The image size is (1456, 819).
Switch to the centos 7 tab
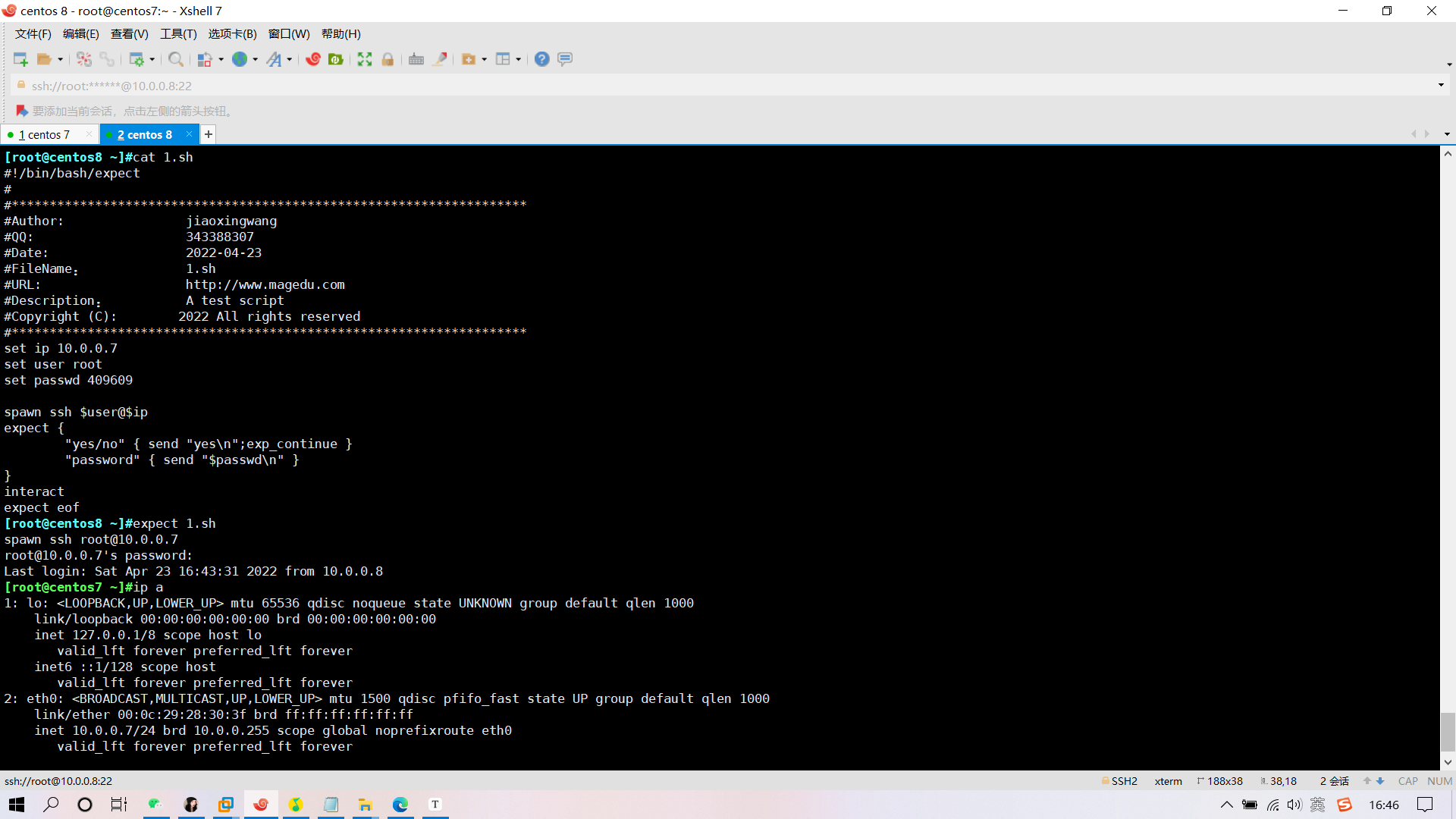point(45,135)
